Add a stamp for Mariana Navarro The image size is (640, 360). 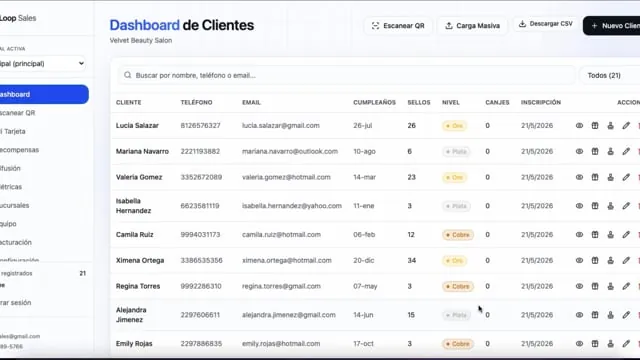pyautogui.click(x=610, y=151)
